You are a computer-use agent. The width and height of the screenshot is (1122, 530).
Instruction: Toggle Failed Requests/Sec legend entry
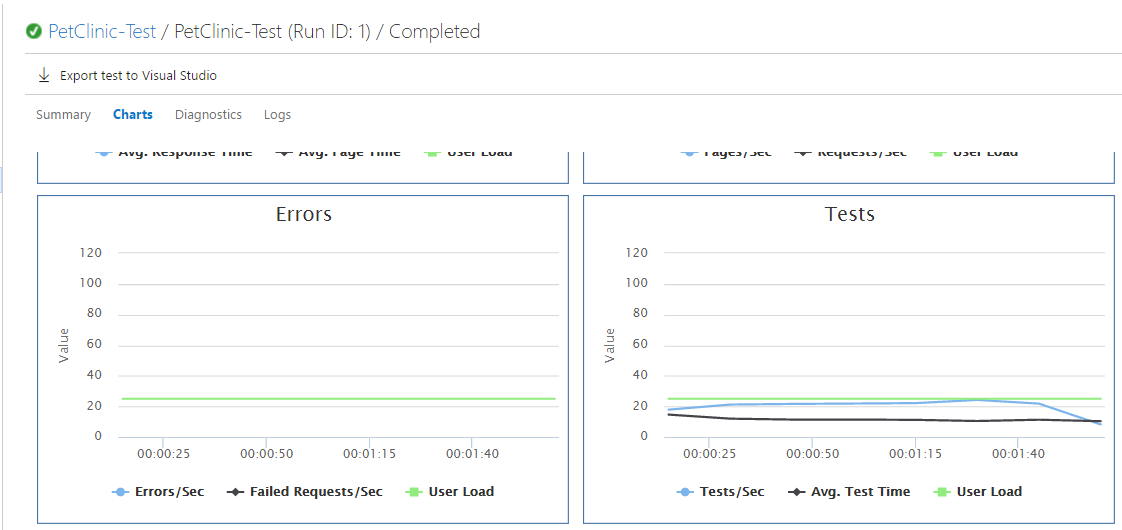tap(305, 492)
